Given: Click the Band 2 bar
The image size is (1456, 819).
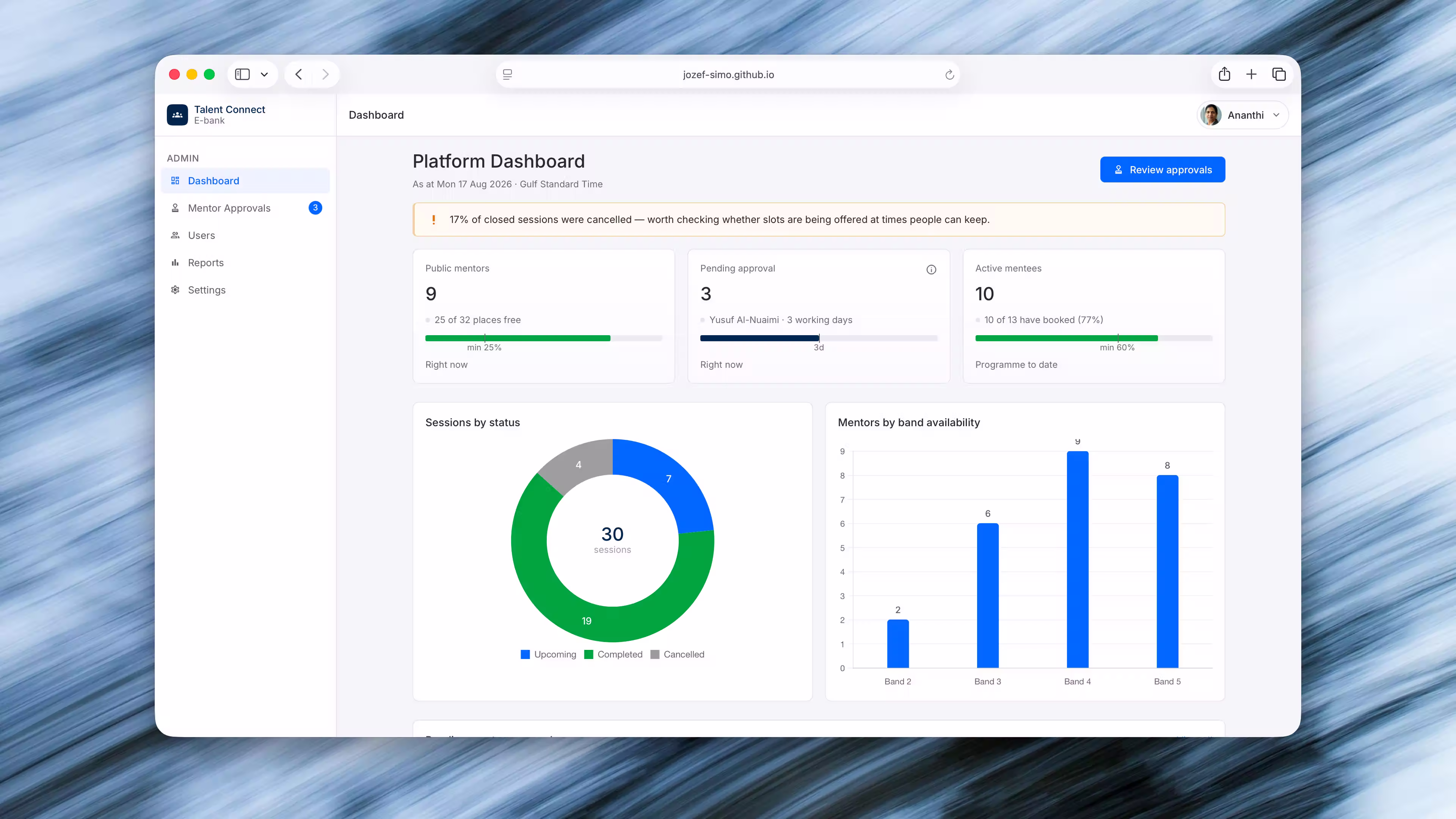Looking at the screenshot, I should pyautogui.click(x=897, y=644).
